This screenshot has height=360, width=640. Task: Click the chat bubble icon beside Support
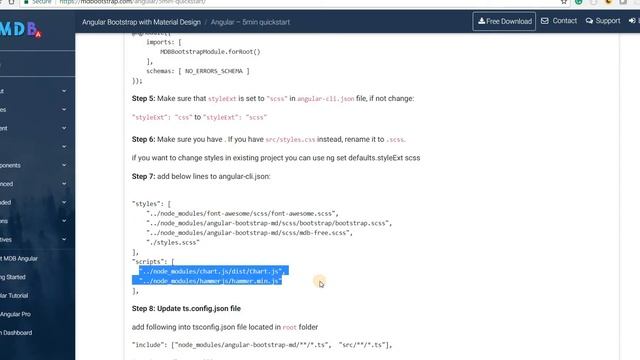tap(589, 21)
